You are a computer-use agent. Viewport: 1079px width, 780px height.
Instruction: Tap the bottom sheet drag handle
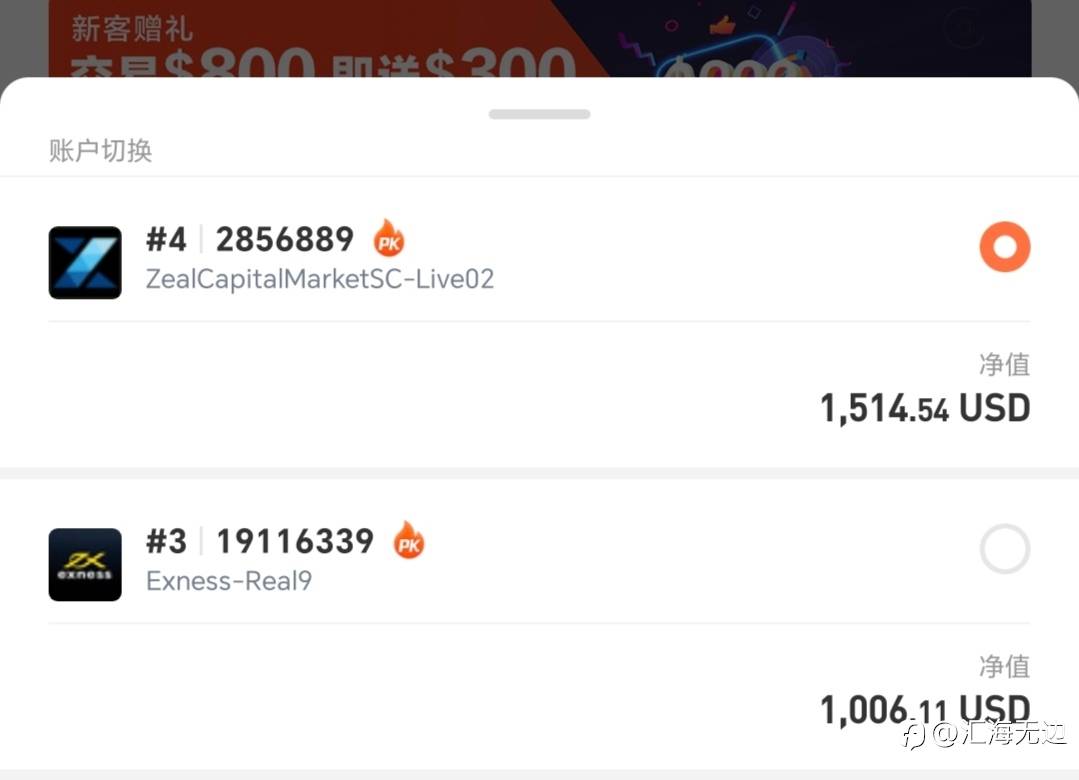click(x=539, y=114)
